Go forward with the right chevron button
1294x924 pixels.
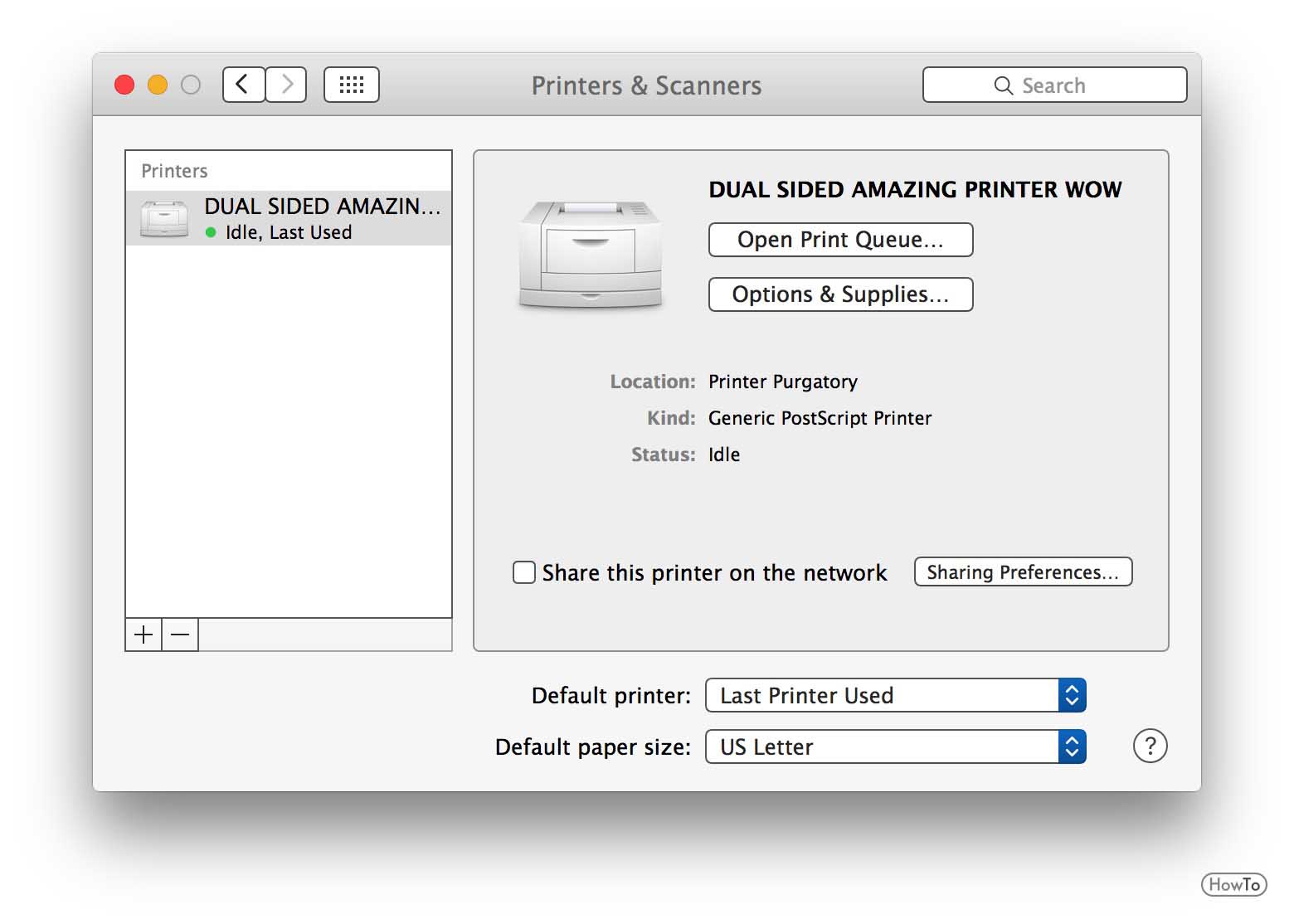[x=286, y=85]
